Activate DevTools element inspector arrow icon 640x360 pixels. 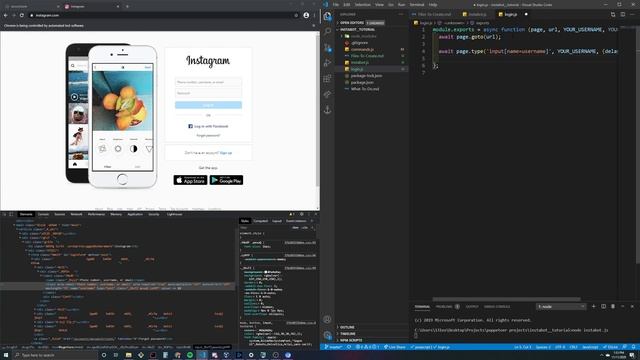[4, 214]
